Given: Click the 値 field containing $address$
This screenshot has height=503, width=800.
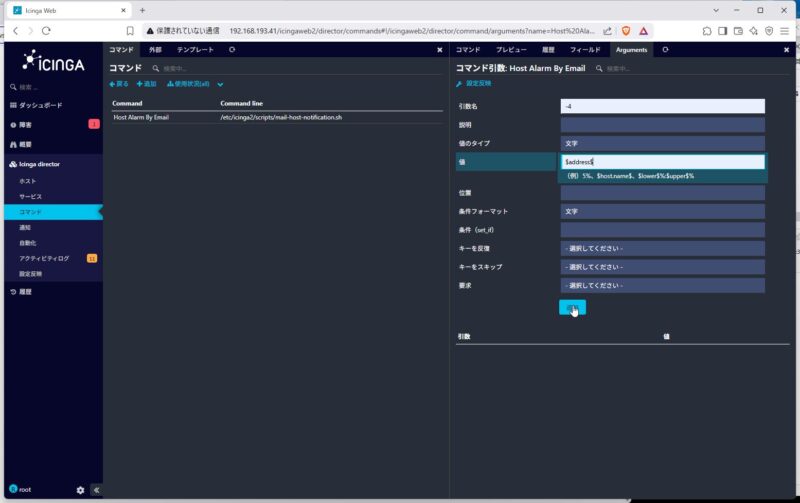Looking at the screenshot, I should [x=663, y=162].
